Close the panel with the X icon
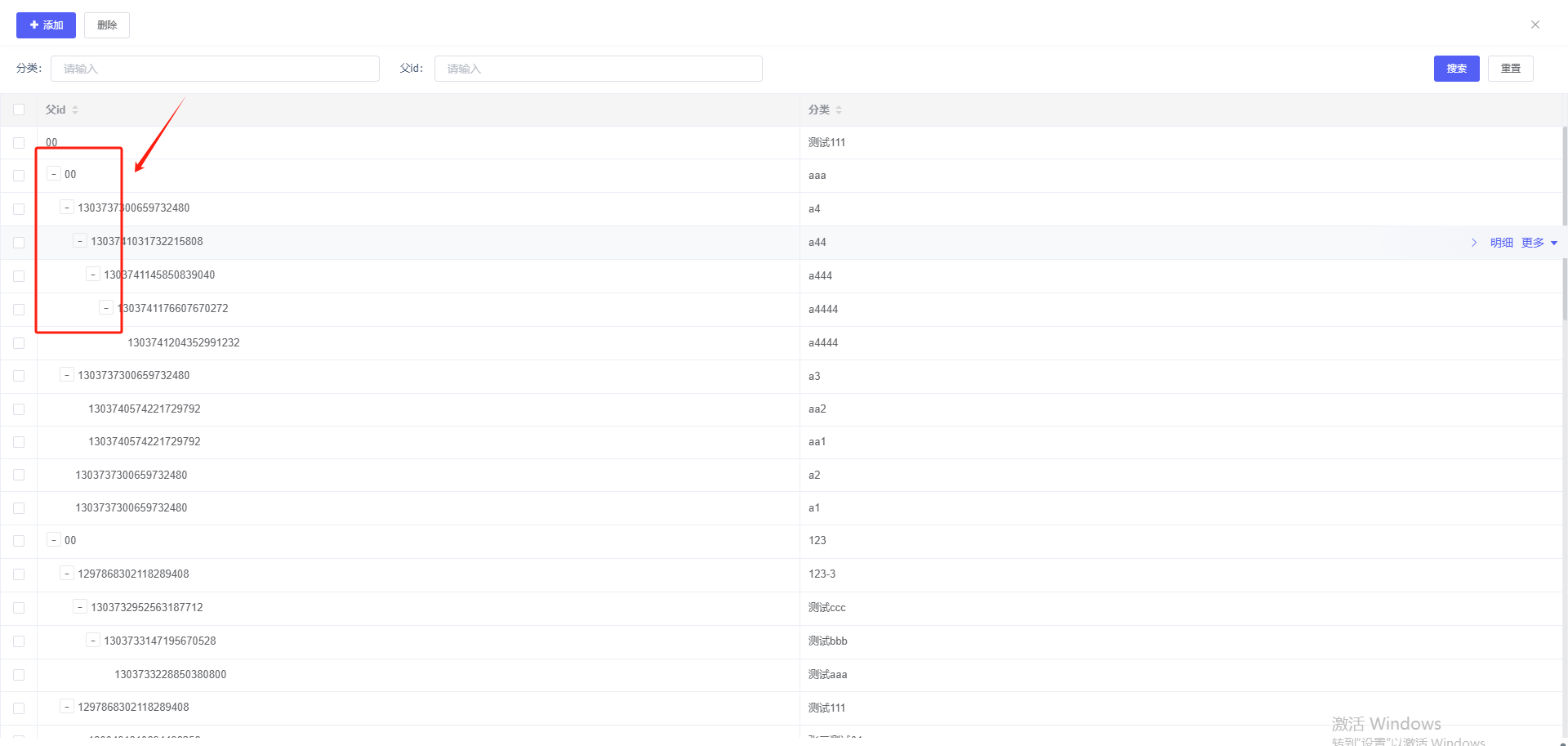This screenshot has height=746, width=1568. [x=1535, y=25]
